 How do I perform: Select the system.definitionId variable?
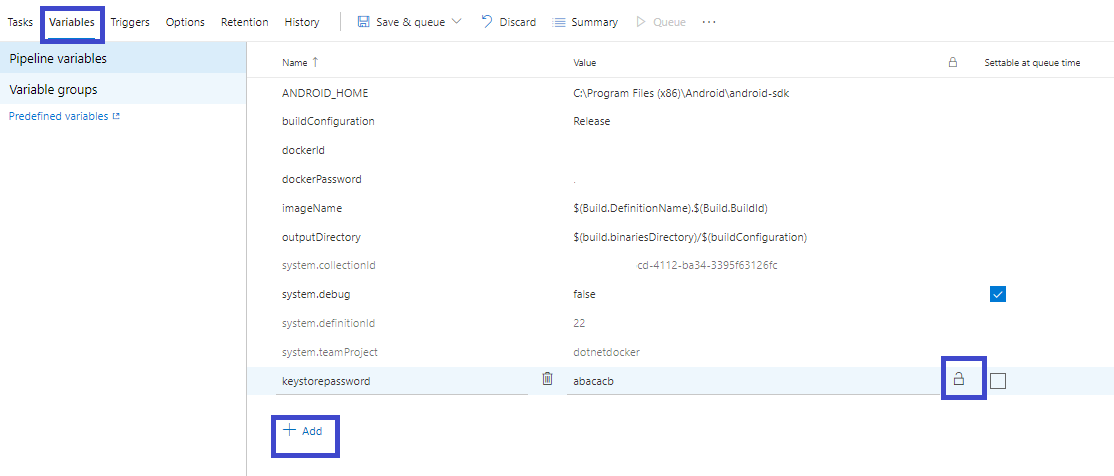click(328, 323)
